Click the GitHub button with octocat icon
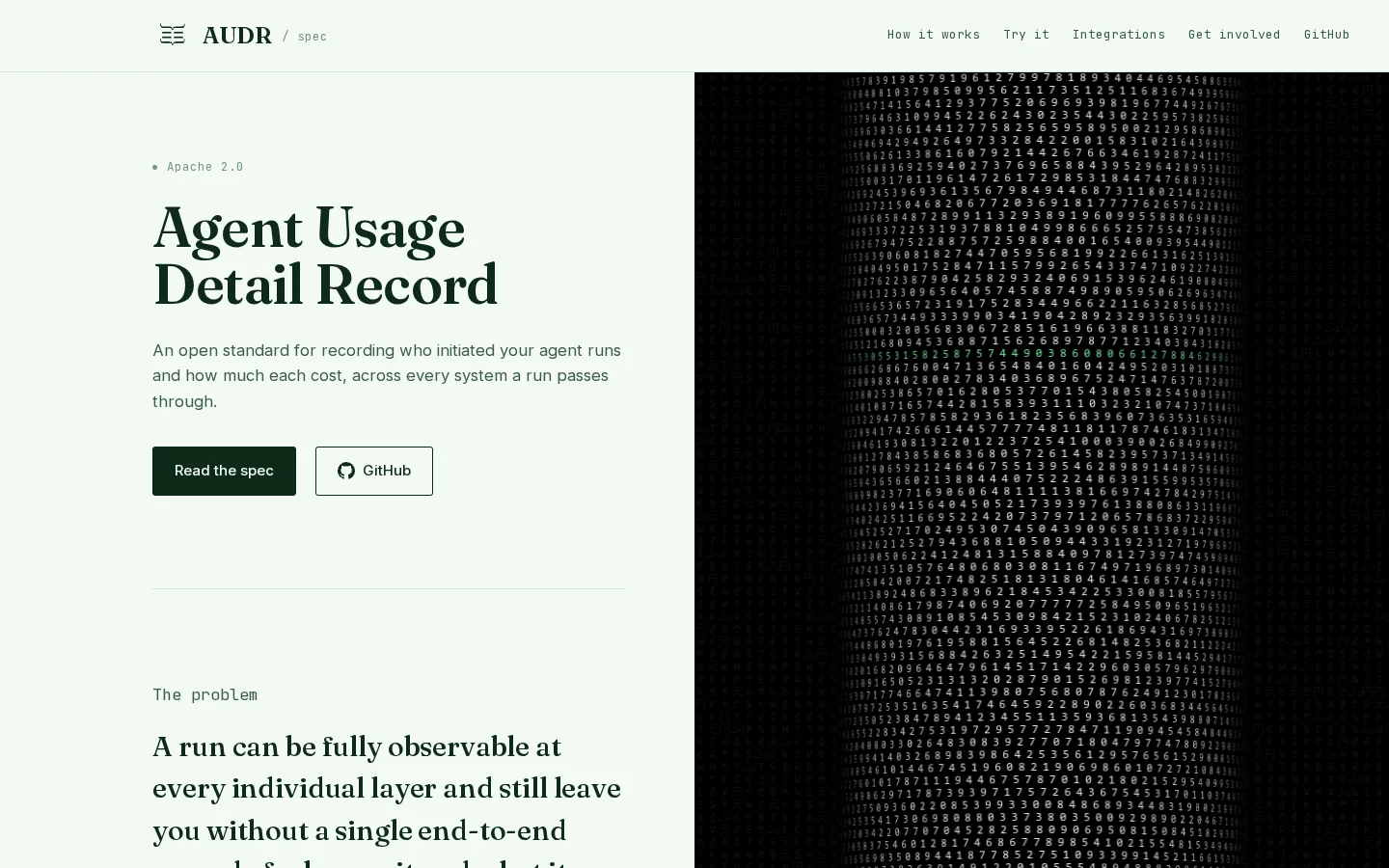1389x868 pixels. [374, 471]
